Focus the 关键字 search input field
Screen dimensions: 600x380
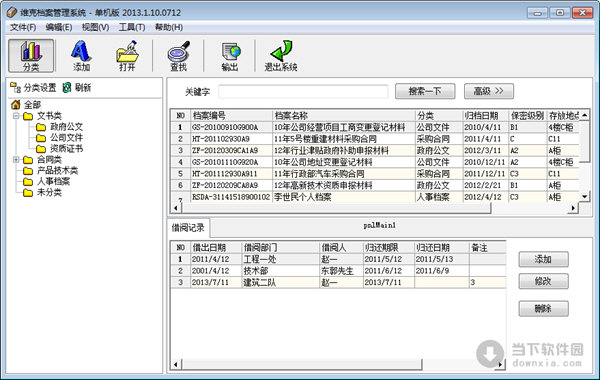tap(303, 91)
